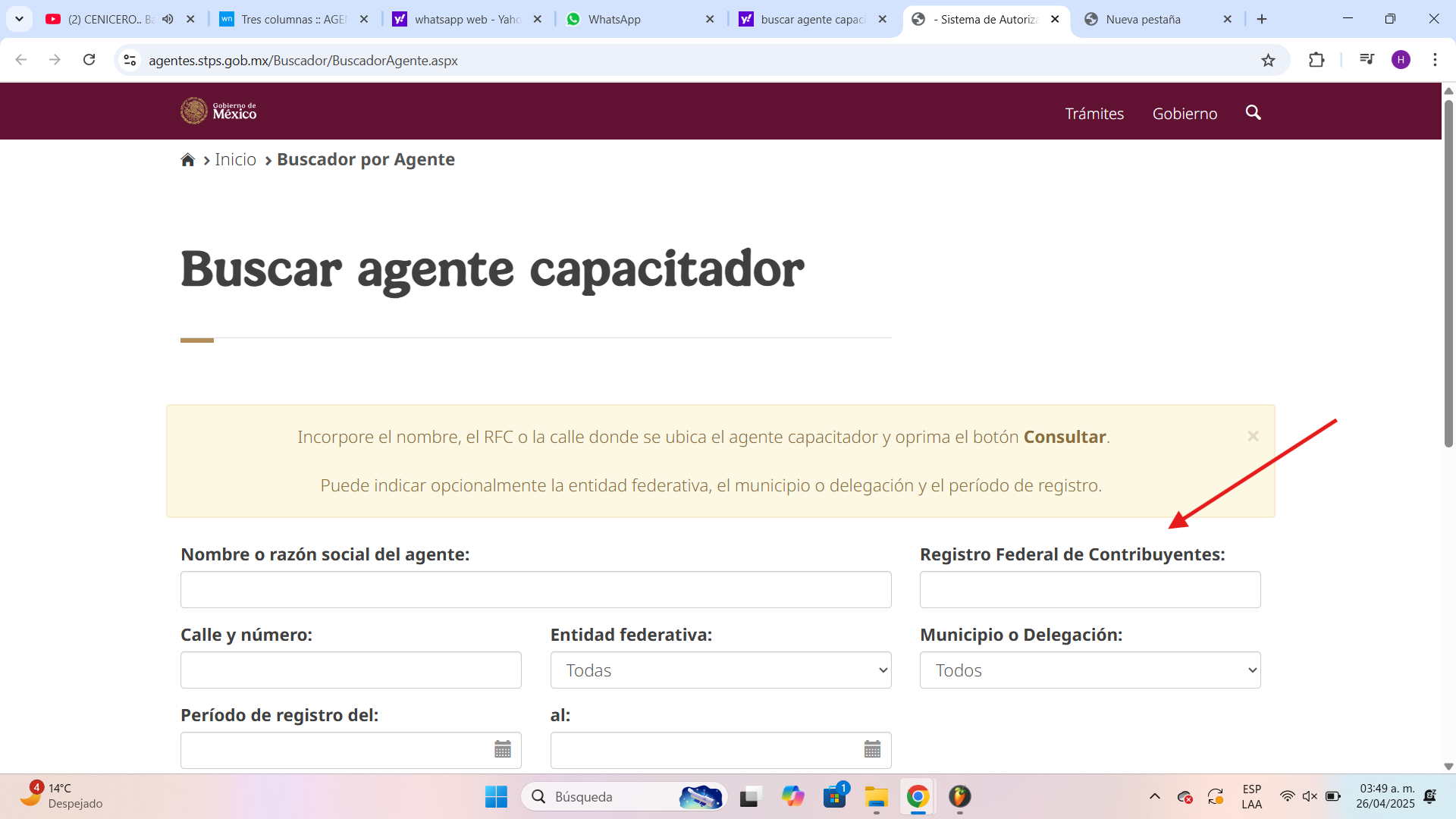Open start date calendar picker icon
Image resolution: width=1456 pixels, height=819 pixels.
click(503, 750)
